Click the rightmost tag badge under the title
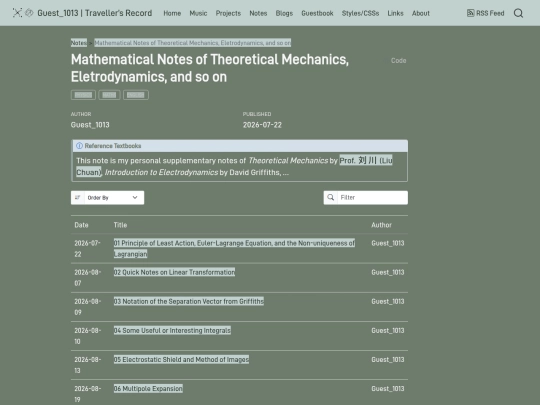Screen dimensions: 540x405 click(x=136, y=95)
